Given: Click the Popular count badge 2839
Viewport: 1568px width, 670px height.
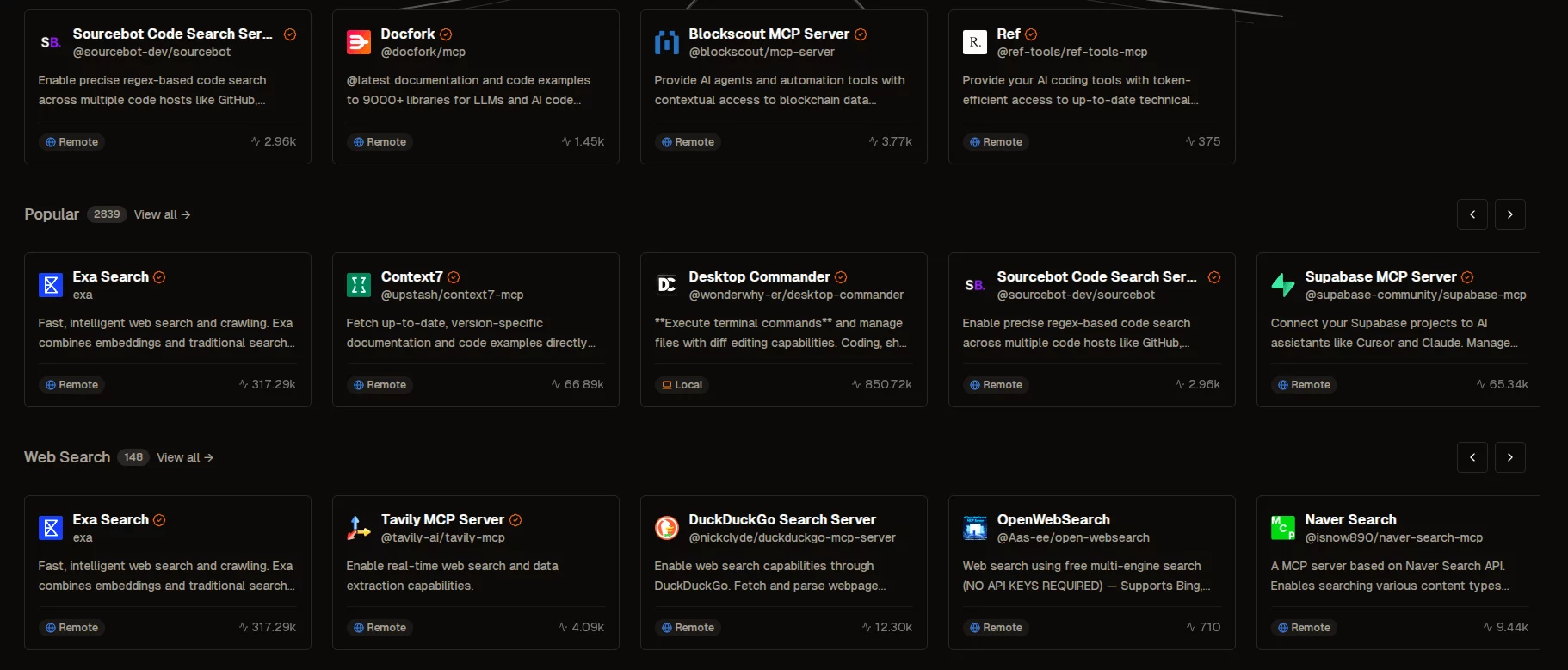Looking at the screenshot, I should click(x=107, y=214).
